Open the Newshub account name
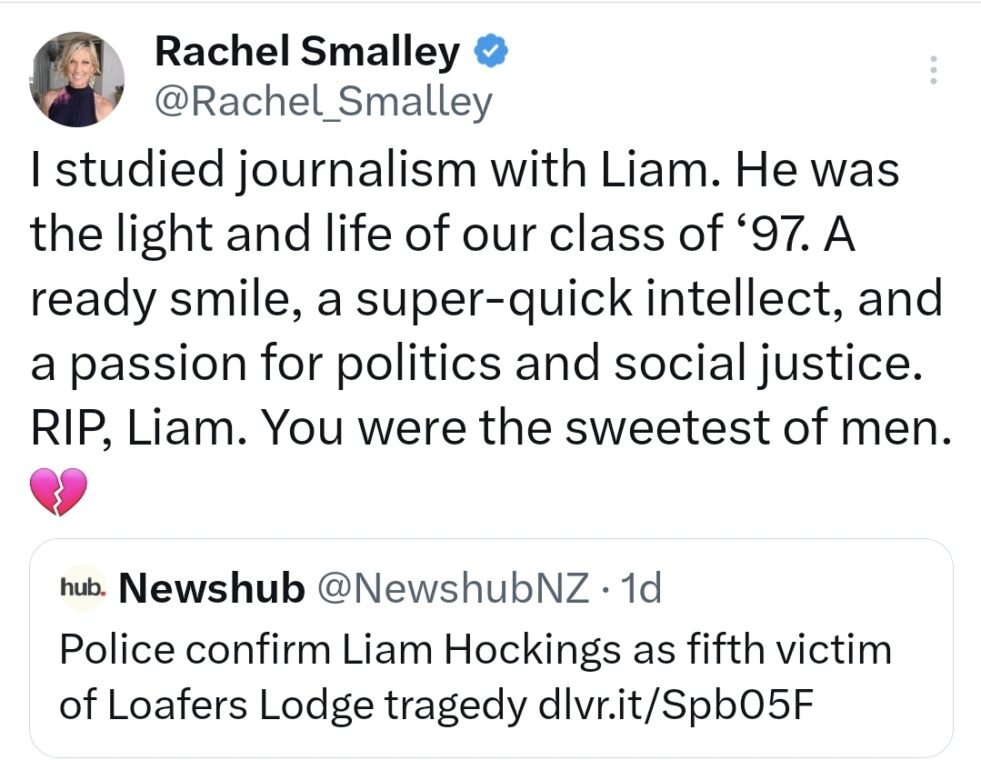Image resolution: width=981 pixels, height=760 pixels. click(211, 590)
